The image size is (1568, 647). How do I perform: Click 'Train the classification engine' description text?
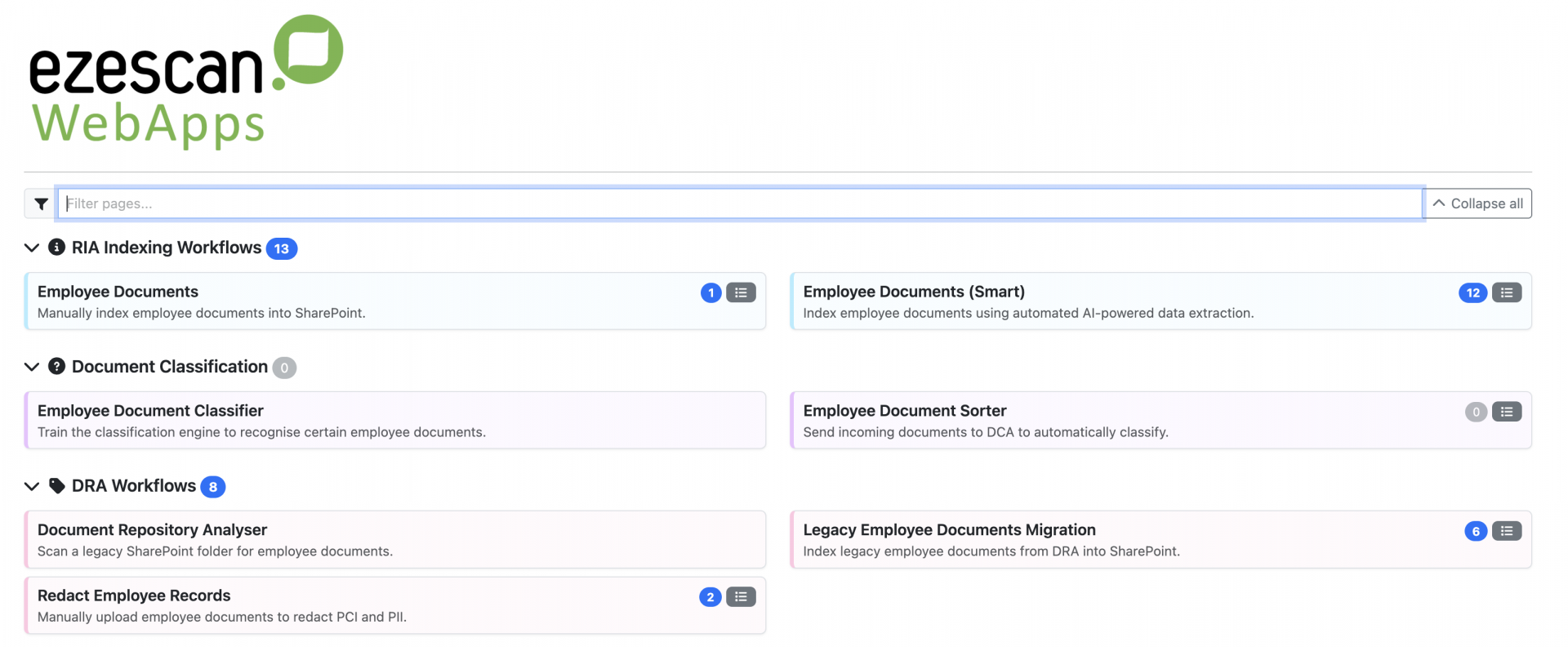[x=261, y=432]
